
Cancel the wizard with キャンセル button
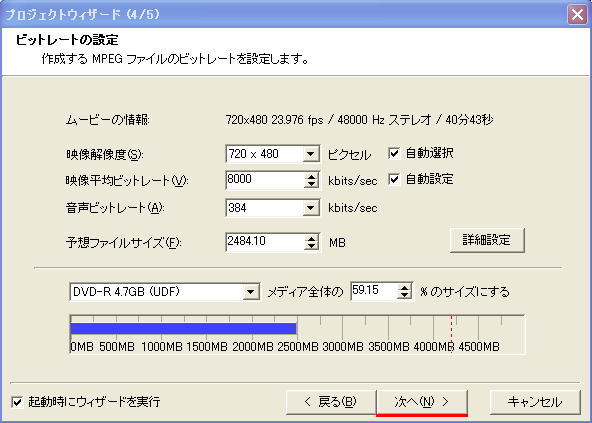[x=535, y=402]
